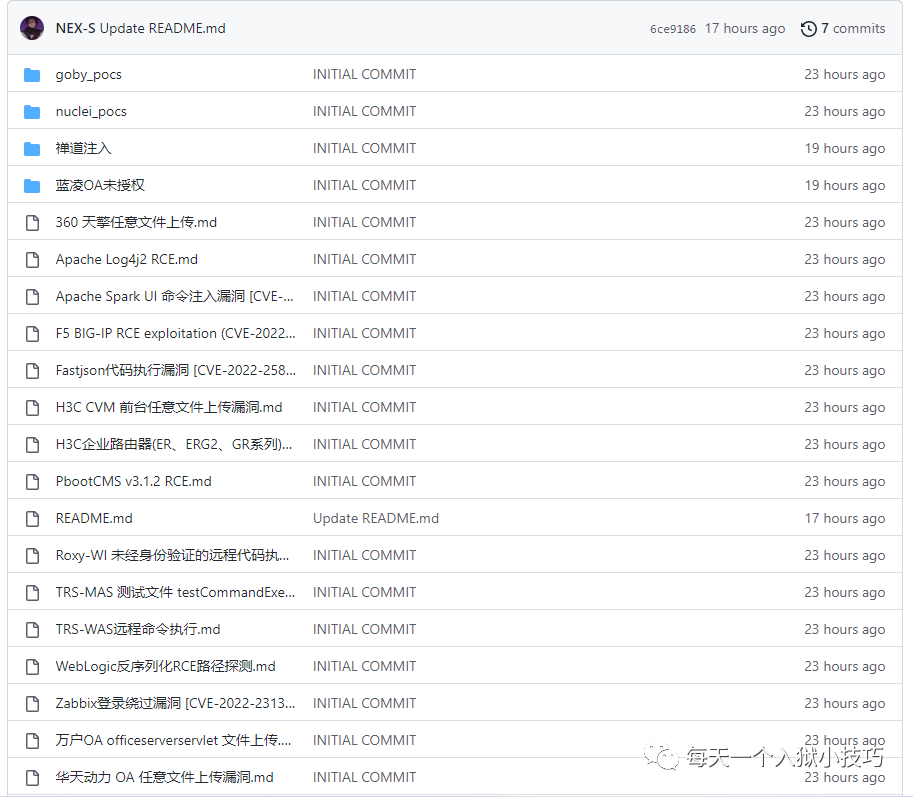This screenshot has width=913, height=797.
Task: Open TRS-WAS远程命令执行.md file
Action: point(138,629)
